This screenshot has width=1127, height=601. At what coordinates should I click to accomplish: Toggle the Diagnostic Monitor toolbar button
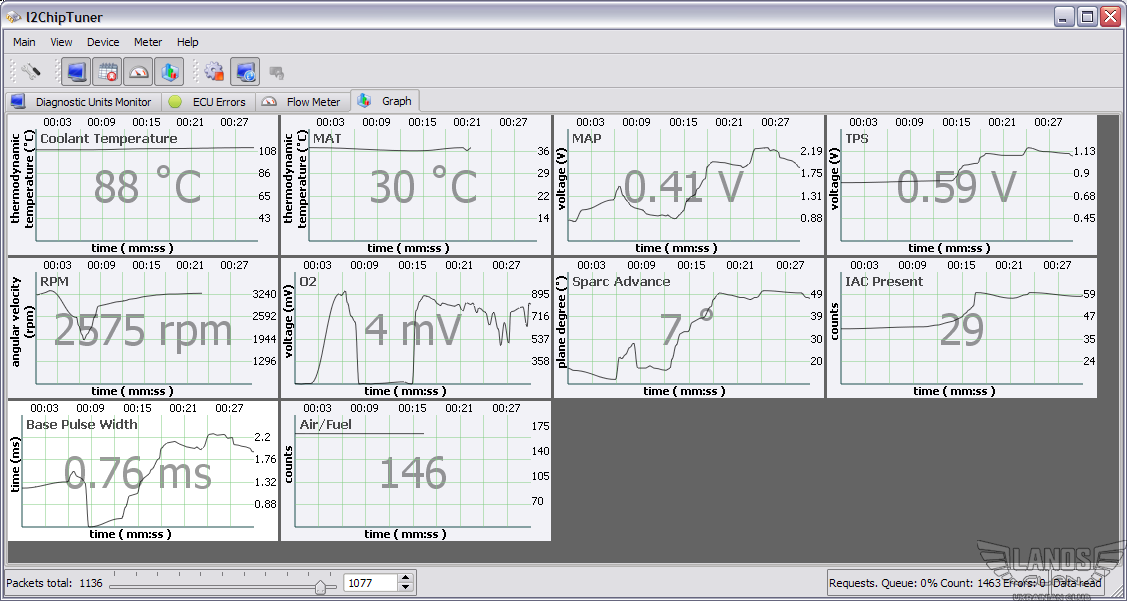pyautogui.click(x=76, y=72)
